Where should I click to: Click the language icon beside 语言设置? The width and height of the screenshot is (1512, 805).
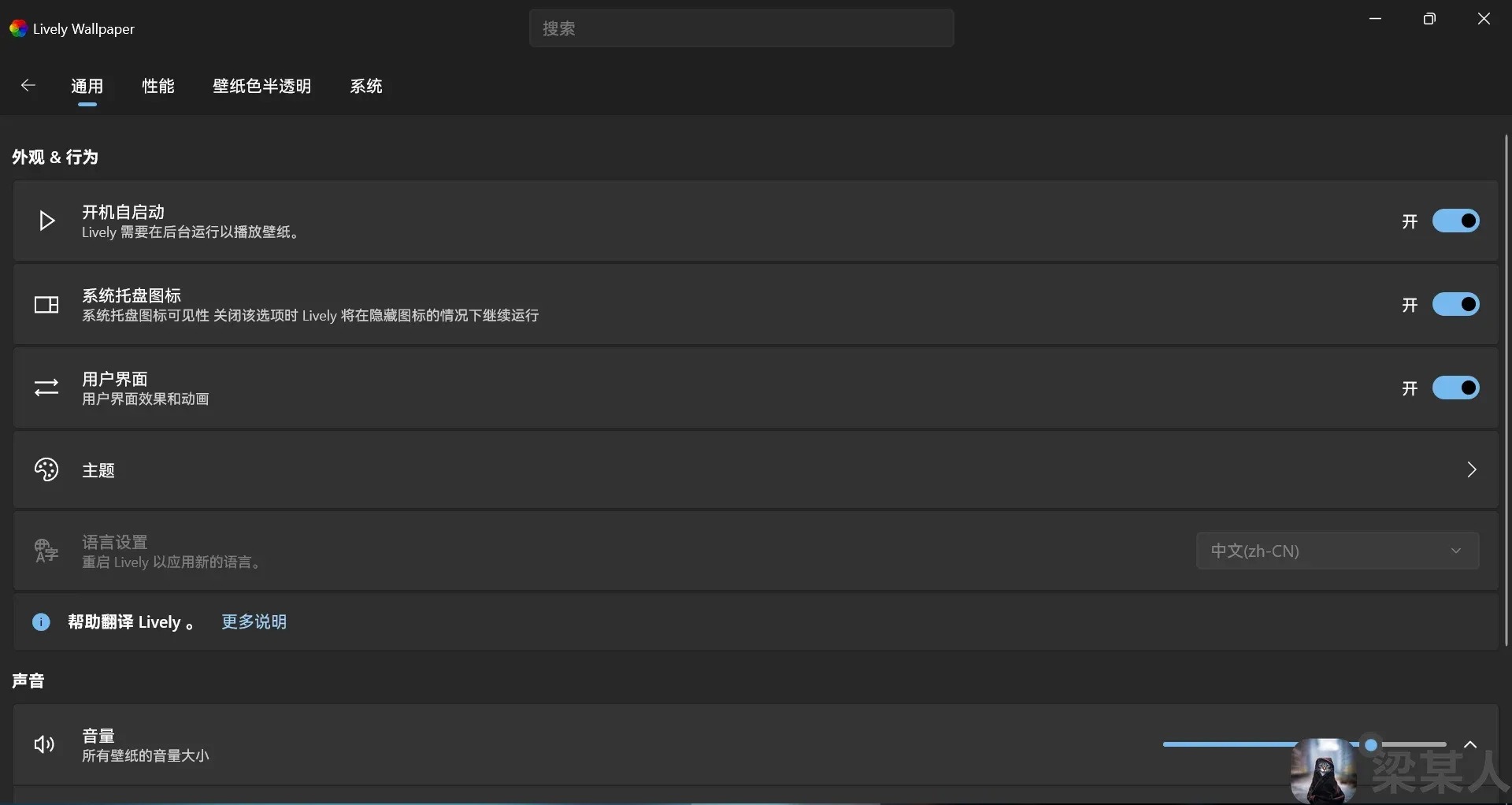point(46,551)
